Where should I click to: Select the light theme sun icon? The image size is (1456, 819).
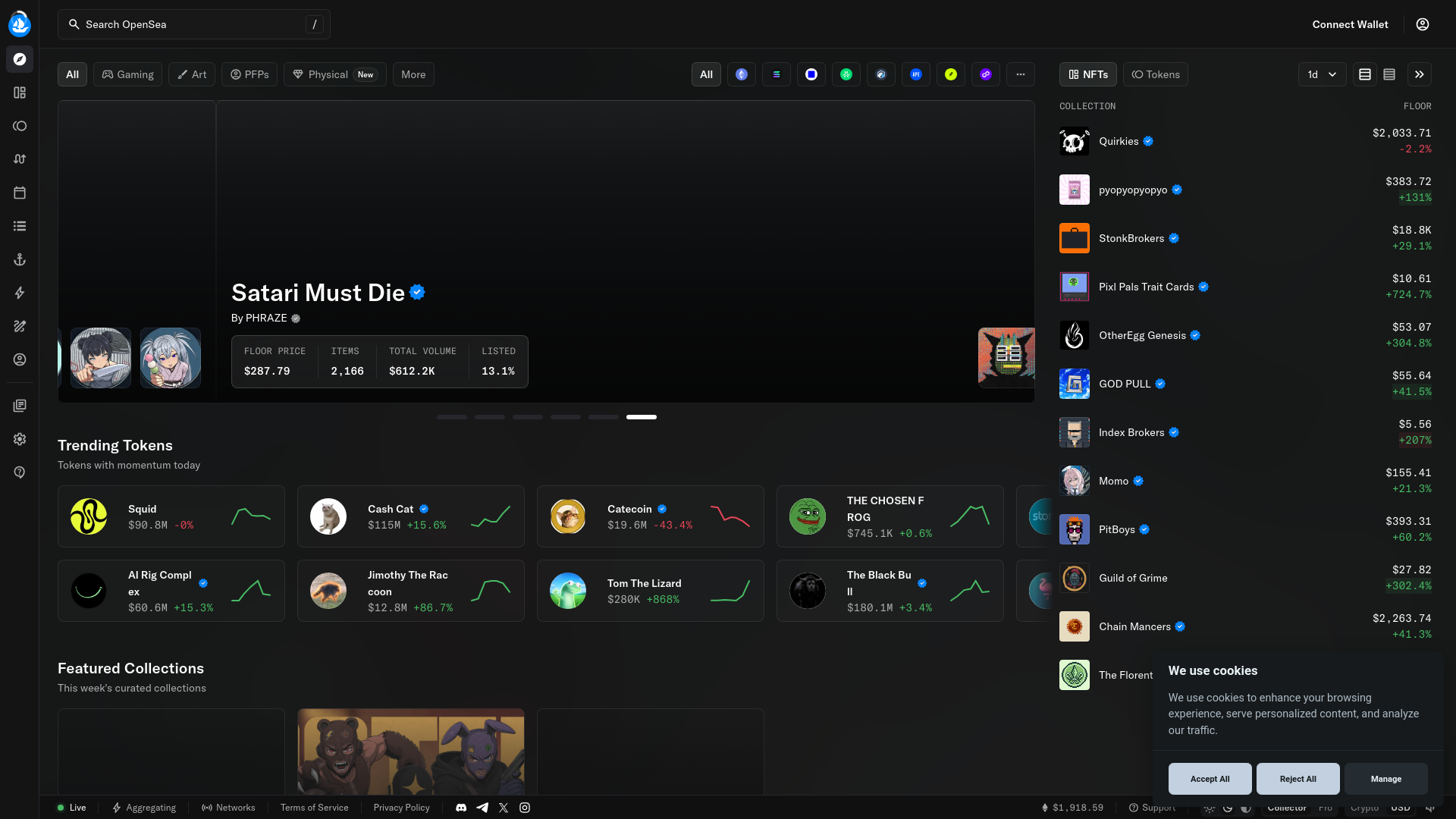pyautogui.click(x=1210, y=808)
